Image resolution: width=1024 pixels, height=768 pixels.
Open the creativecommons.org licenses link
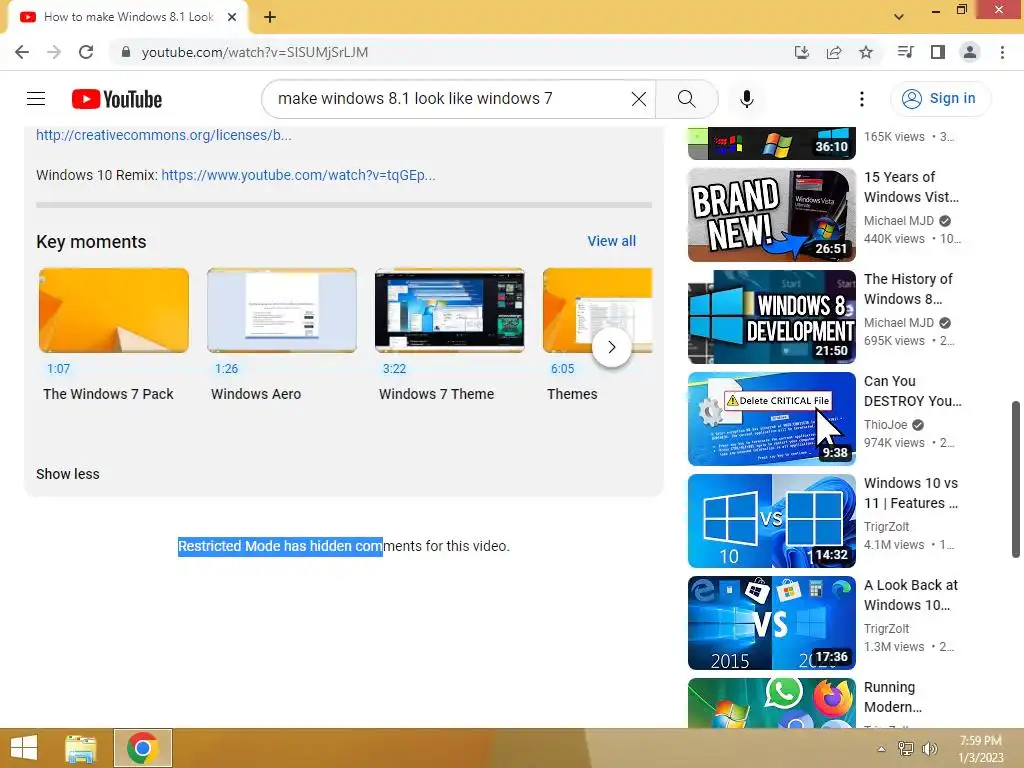coord(164,135)
